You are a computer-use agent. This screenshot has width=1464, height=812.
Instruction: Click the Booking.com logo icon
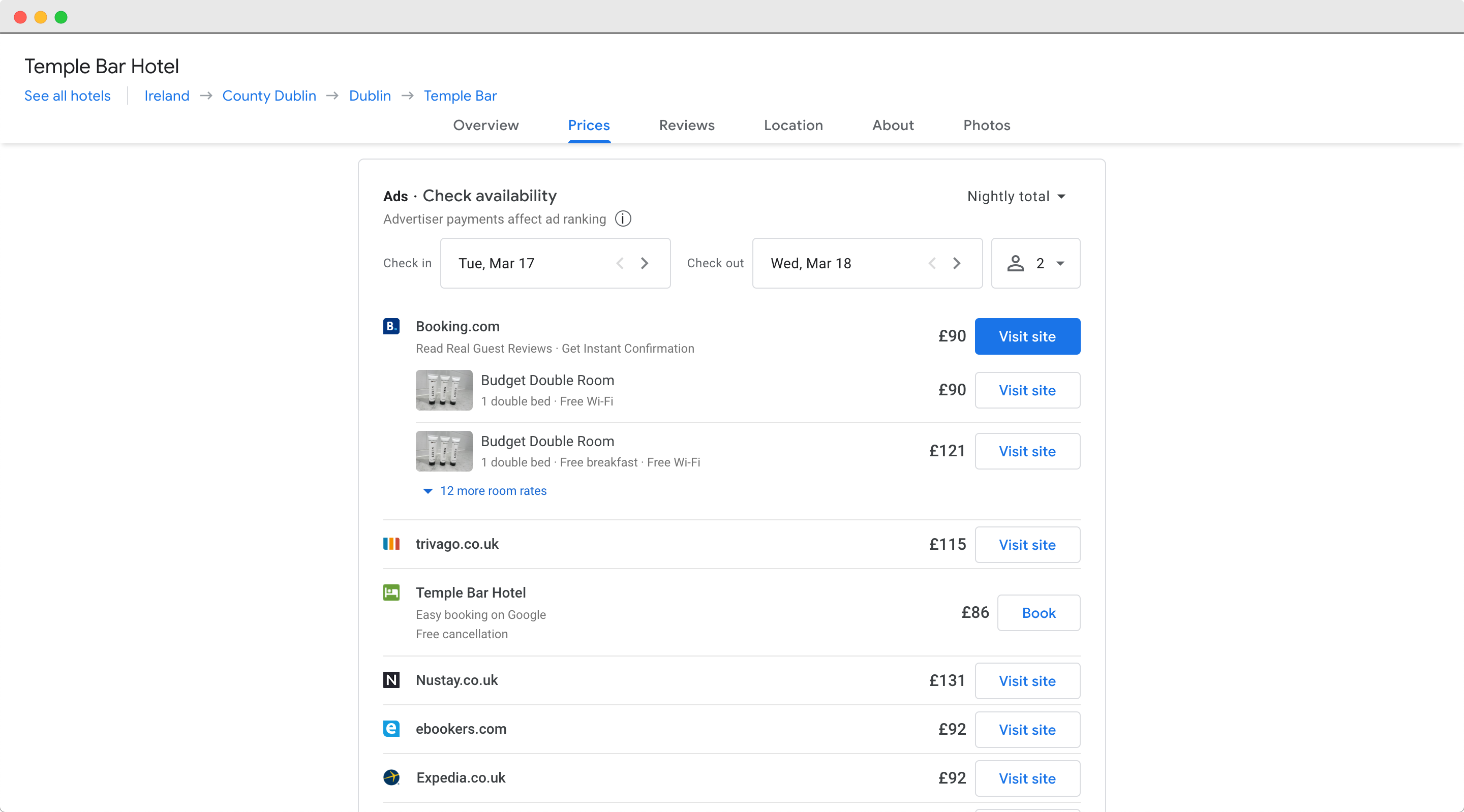391,326
